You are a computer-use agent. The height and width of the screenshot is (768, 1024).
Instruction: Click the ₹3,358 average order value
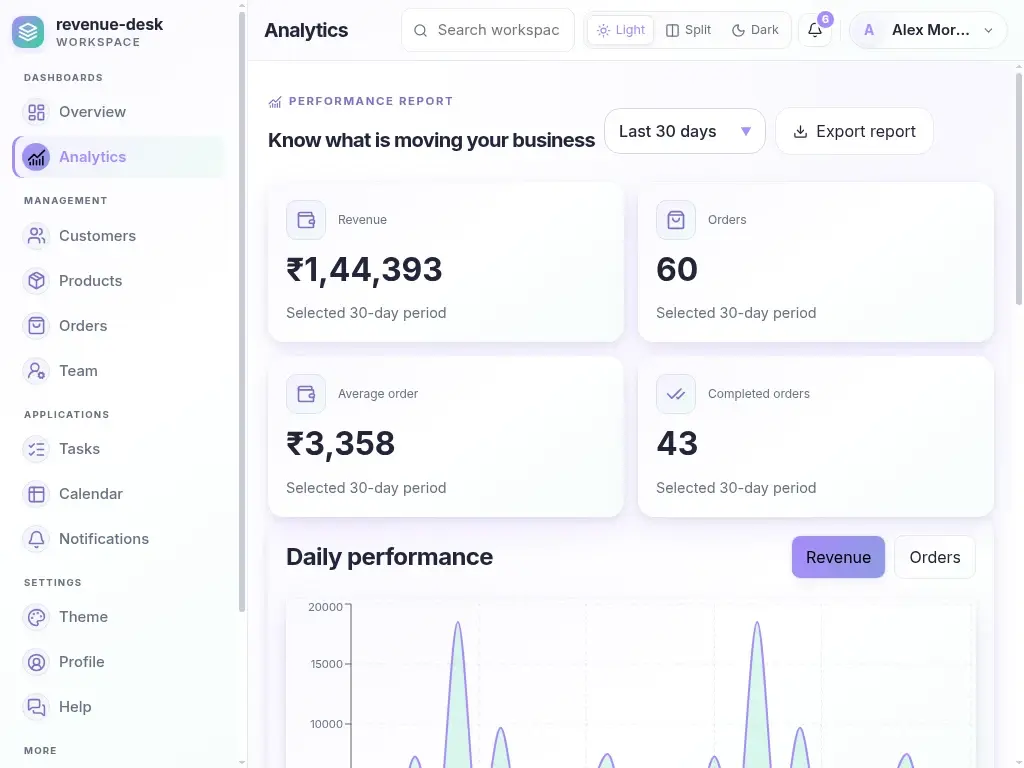[x=340, y=444]
